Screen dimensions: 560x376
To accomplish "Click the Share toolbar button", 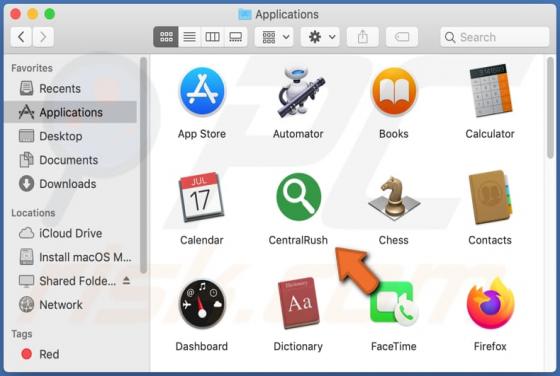I will point(363,37).
